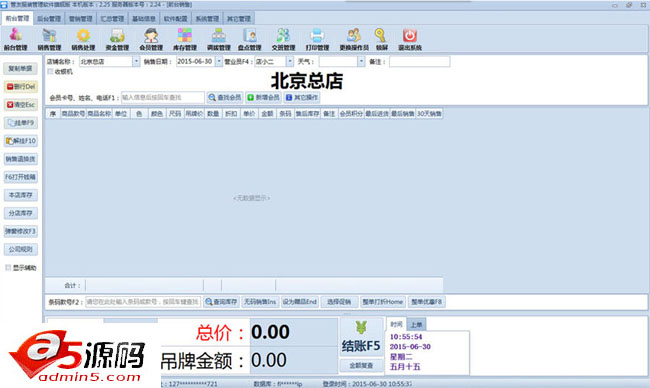The image size is (650, 388).
Task: Click the 弹窗修改F3 button
Action: pos(21,231)
